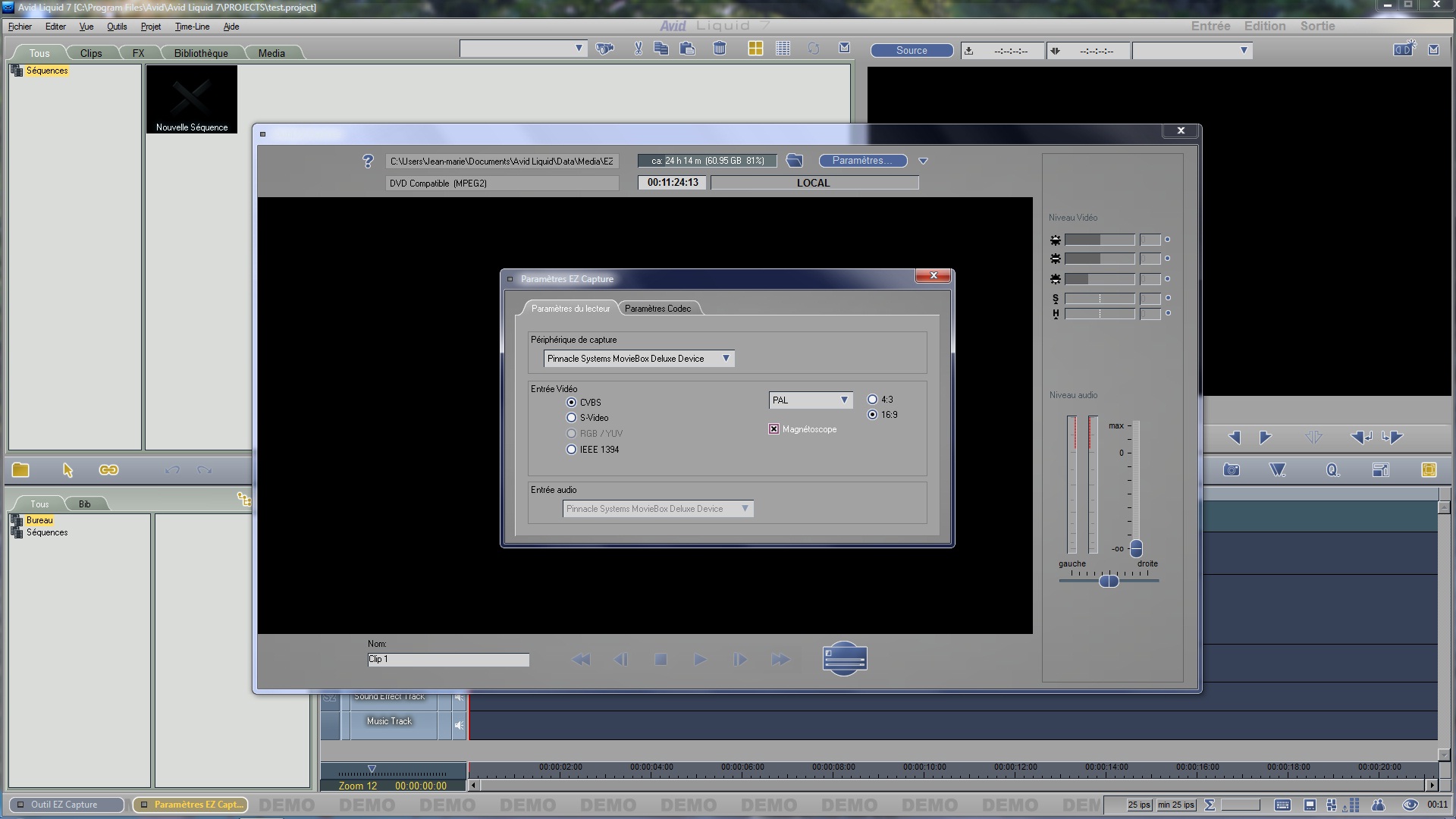The image size is (1456, 819).
Task: Click the play arrow under the source viewer
Action: coord(1265,438)
